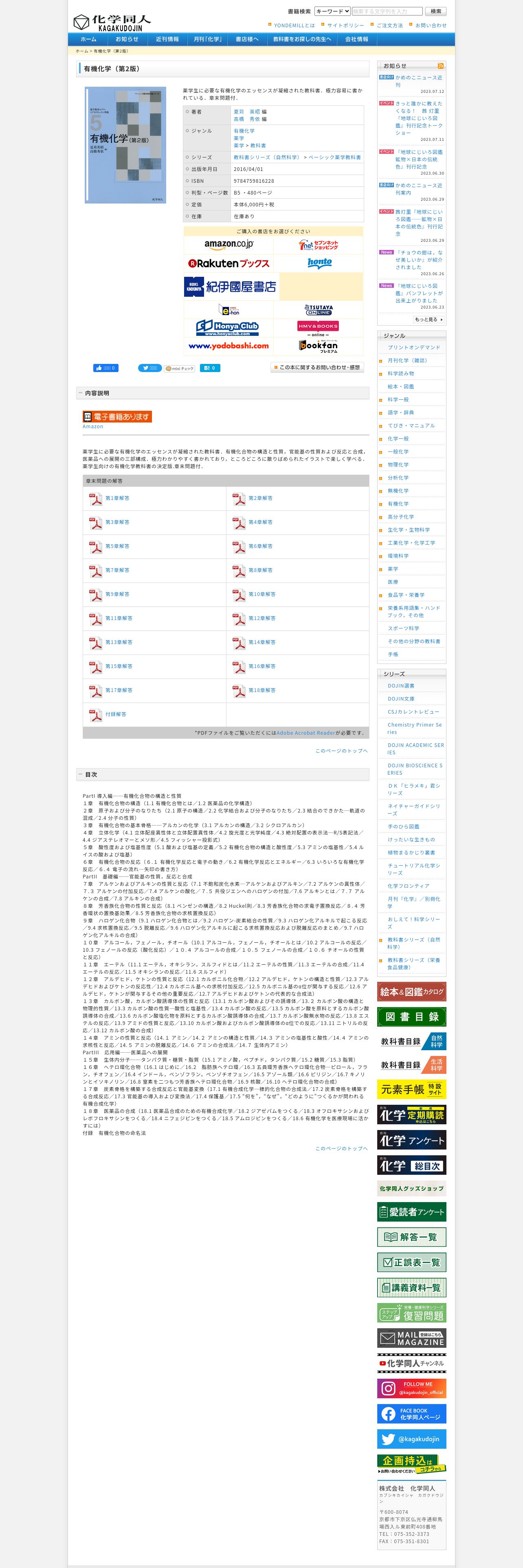
Task: Open the ご注文方法 link
Action: coord(389,26)
